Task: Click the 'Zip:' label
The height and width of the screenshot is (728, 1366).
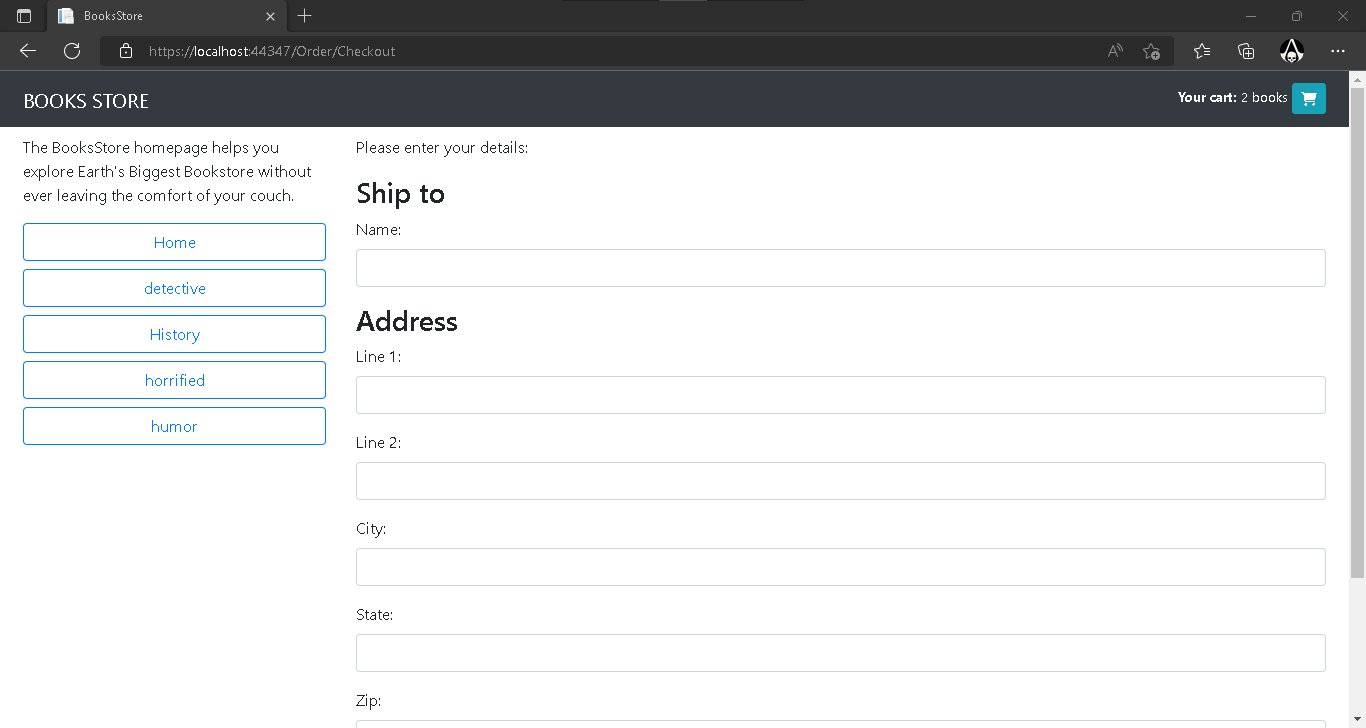Action: tap(368, 701)
